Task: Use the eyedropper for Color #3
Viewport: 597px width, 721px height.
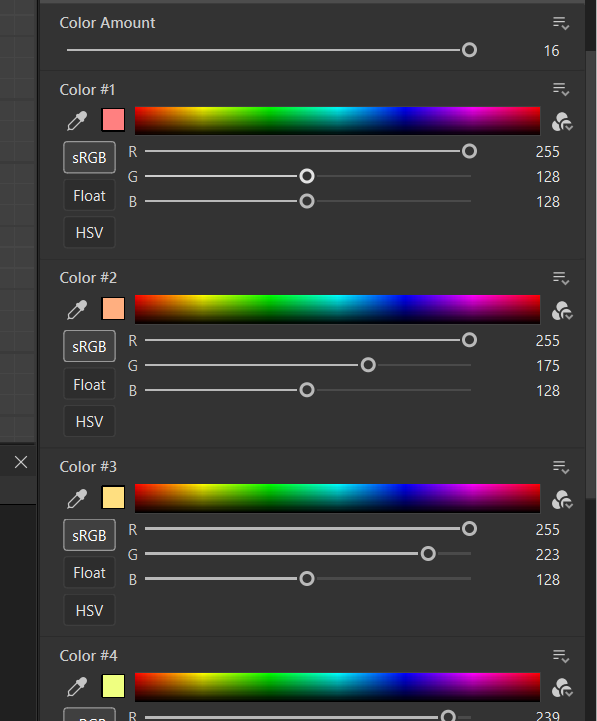Action: (77, 498)
